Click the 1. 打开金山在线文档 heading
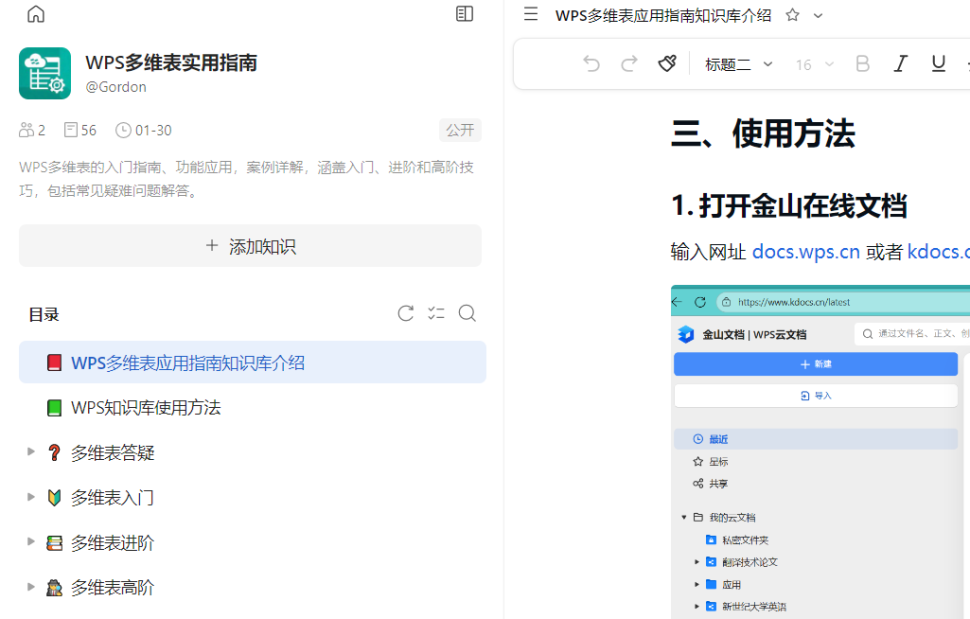The image size is (970, 619). 789,206
